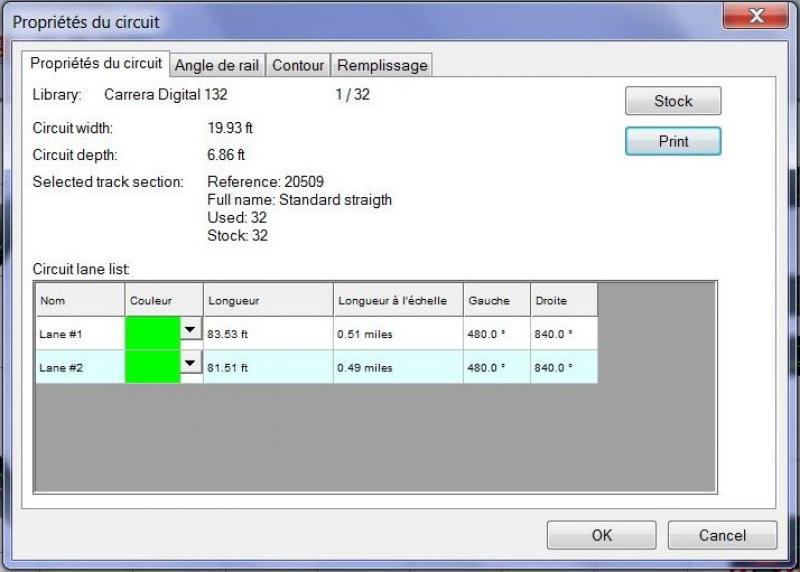Click the Print button

click(x=673, y=141)
